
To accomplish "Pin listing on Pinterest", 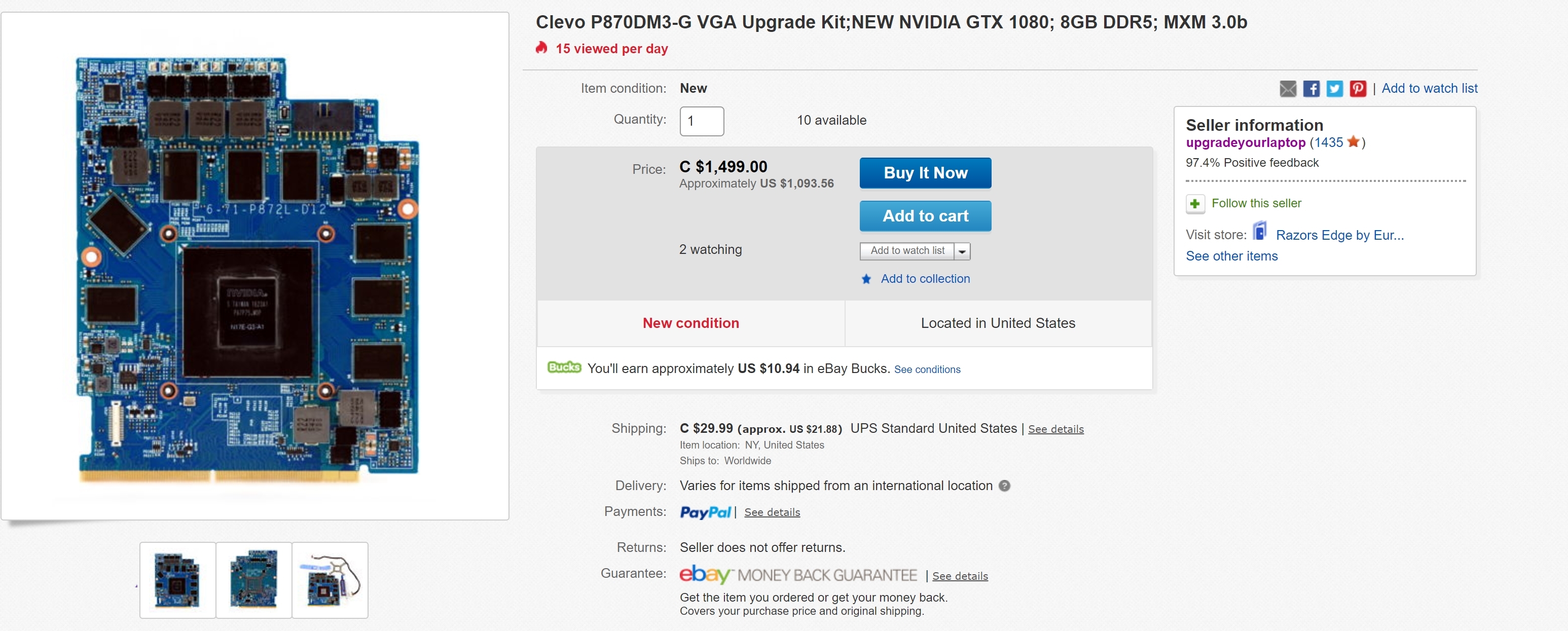I will coord(1358,89).
